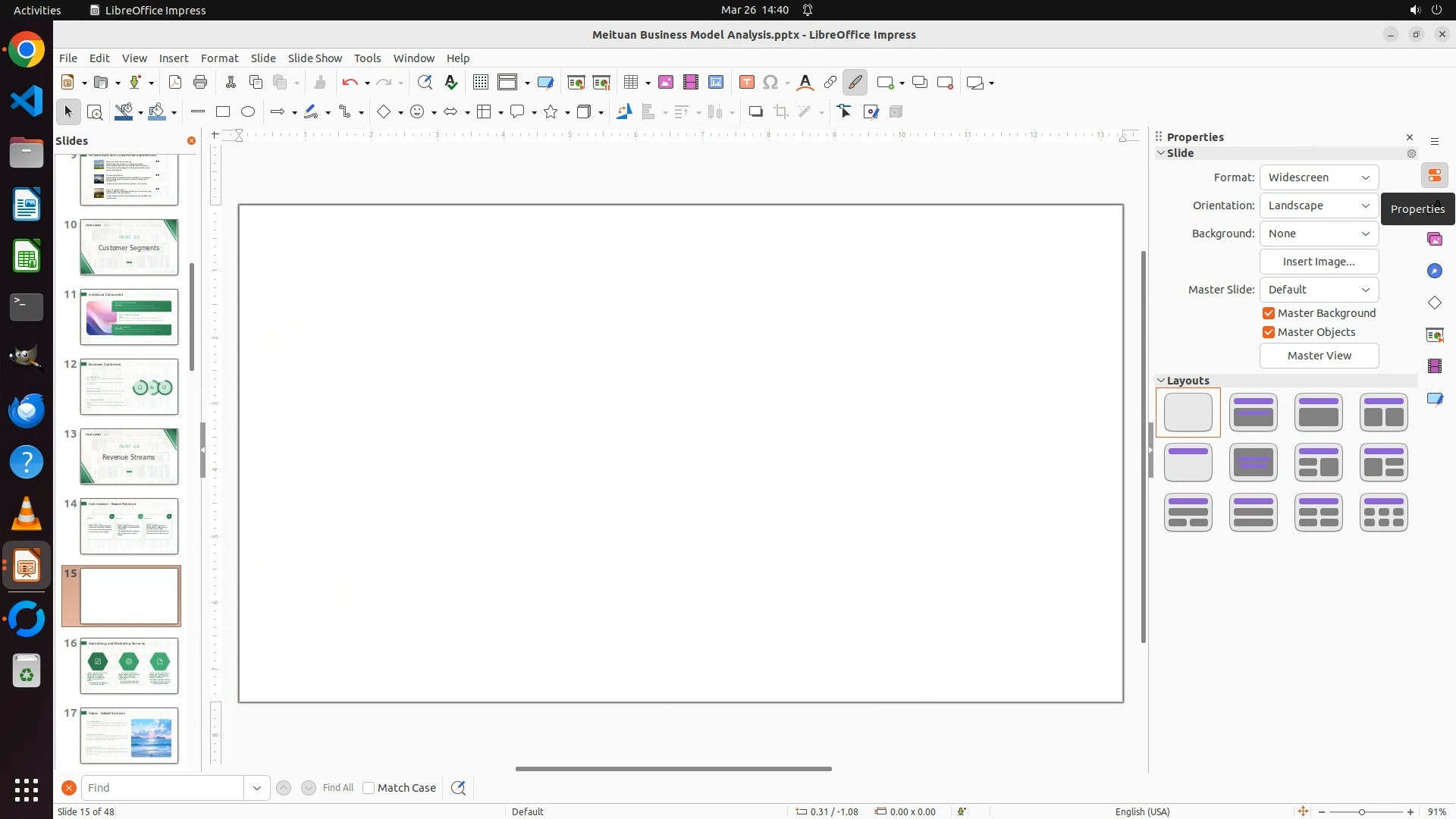Open the Navigator sidebar panel
The image size is (1456, 819).
click(1435, 271)
